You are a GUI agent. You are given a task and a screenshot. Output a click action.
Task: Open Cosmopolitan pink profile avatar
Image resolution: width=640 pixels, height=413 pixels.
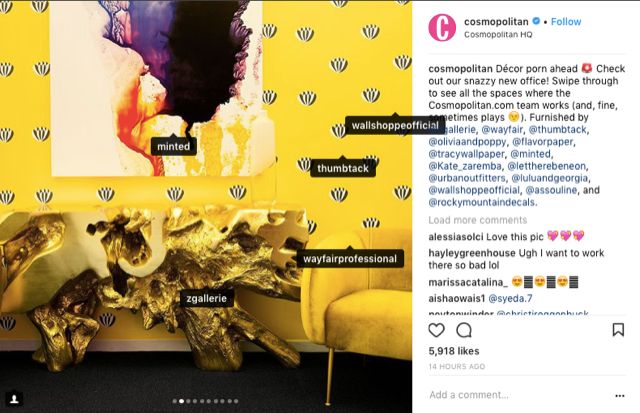pos(442,27)
